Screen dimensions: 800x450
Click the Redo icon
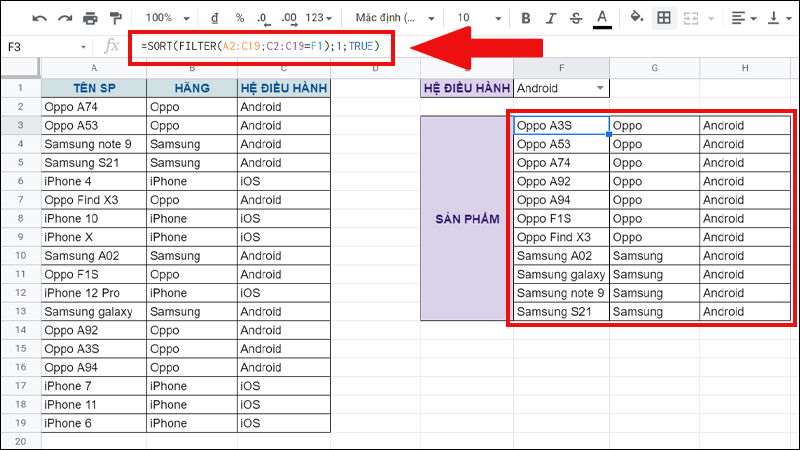(65, 18)
